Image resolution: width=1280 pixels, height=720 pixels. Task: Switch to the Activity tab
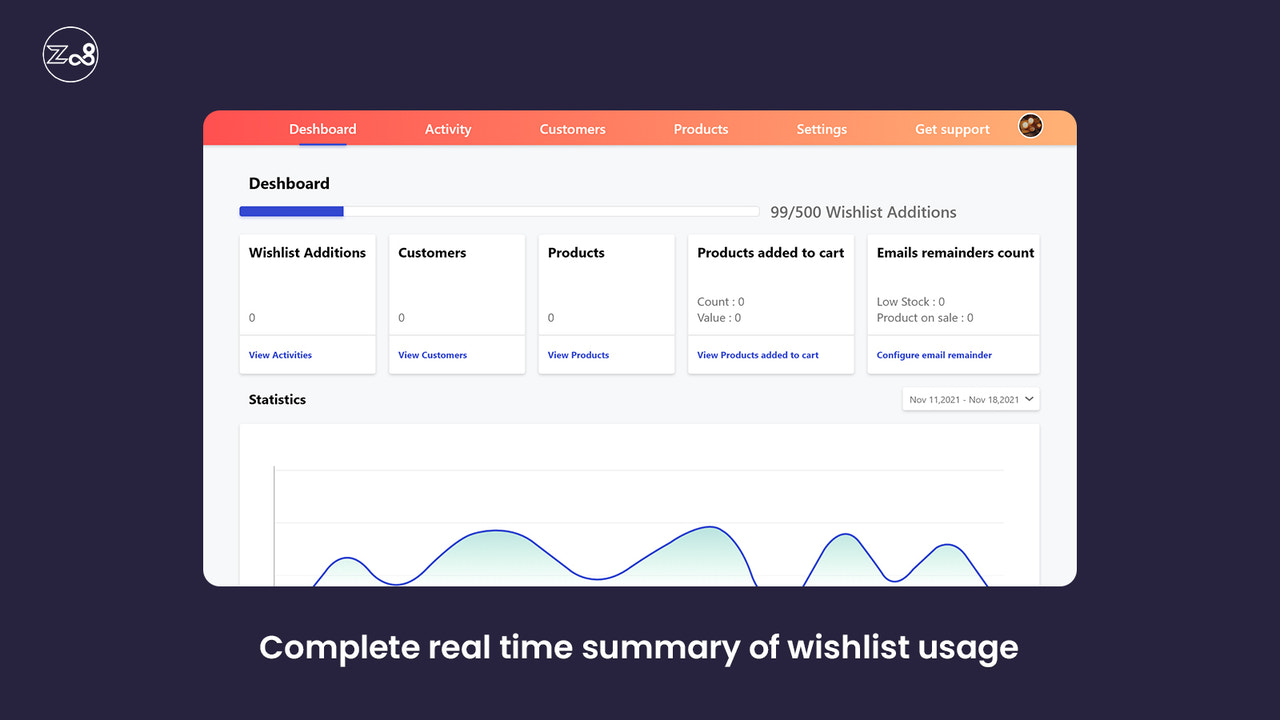(447, 129)
